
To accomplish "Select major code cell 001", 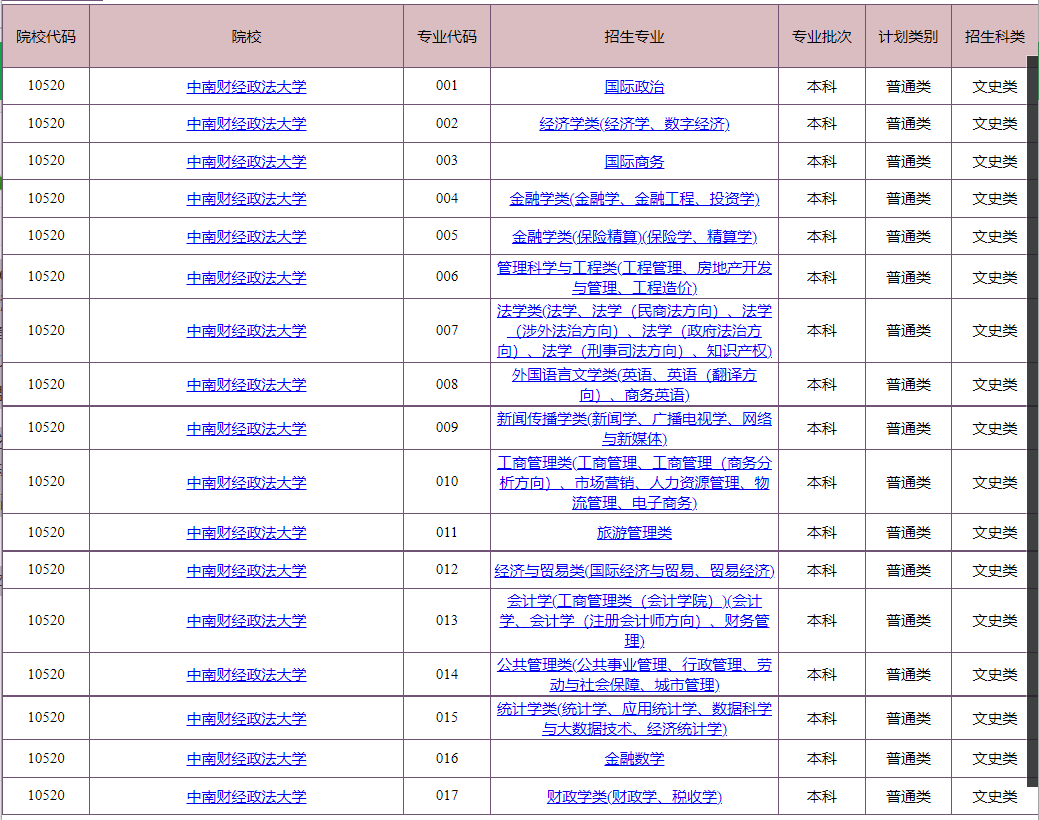I will coord(447,86).
